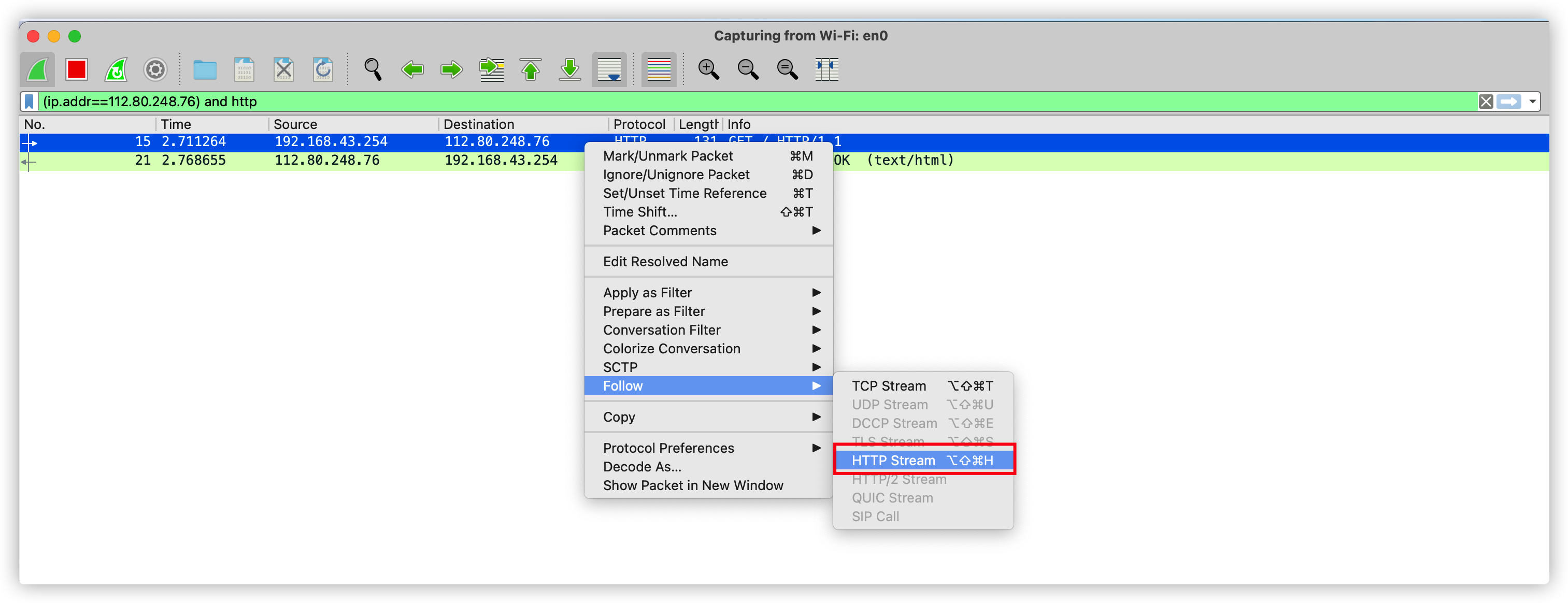Open the display filter history dropdown
Image resolution: width=1568 pixels, height=603 pixels.
pos(1532,102)
